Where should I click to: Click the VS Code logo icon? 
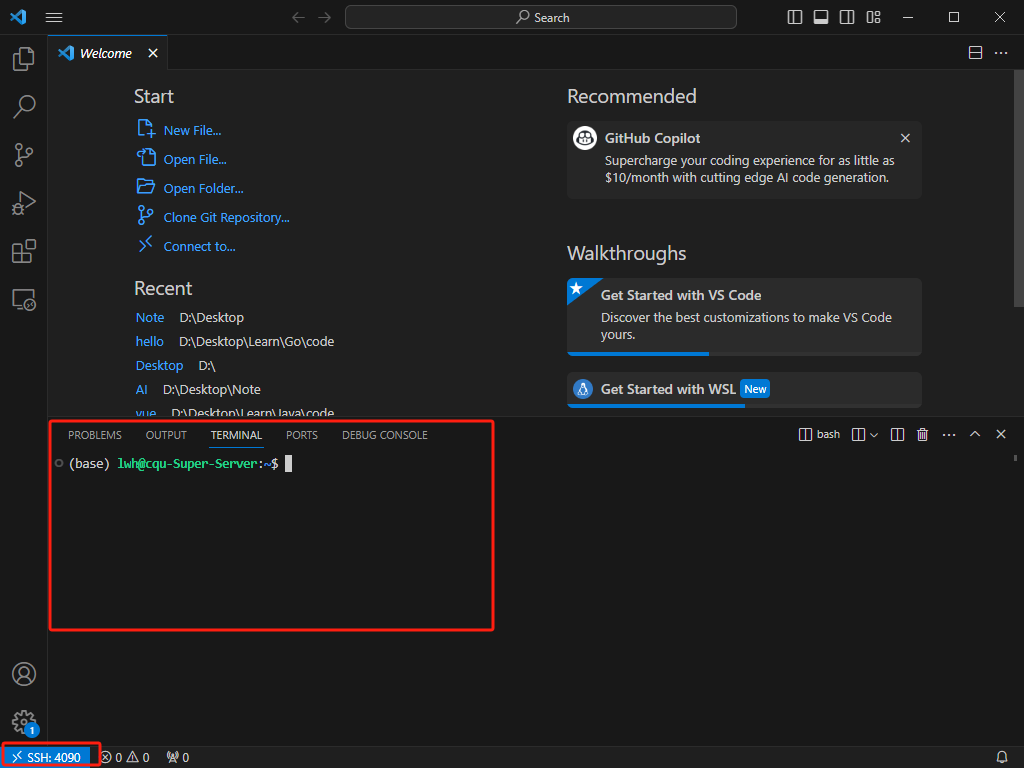[18, 17]
